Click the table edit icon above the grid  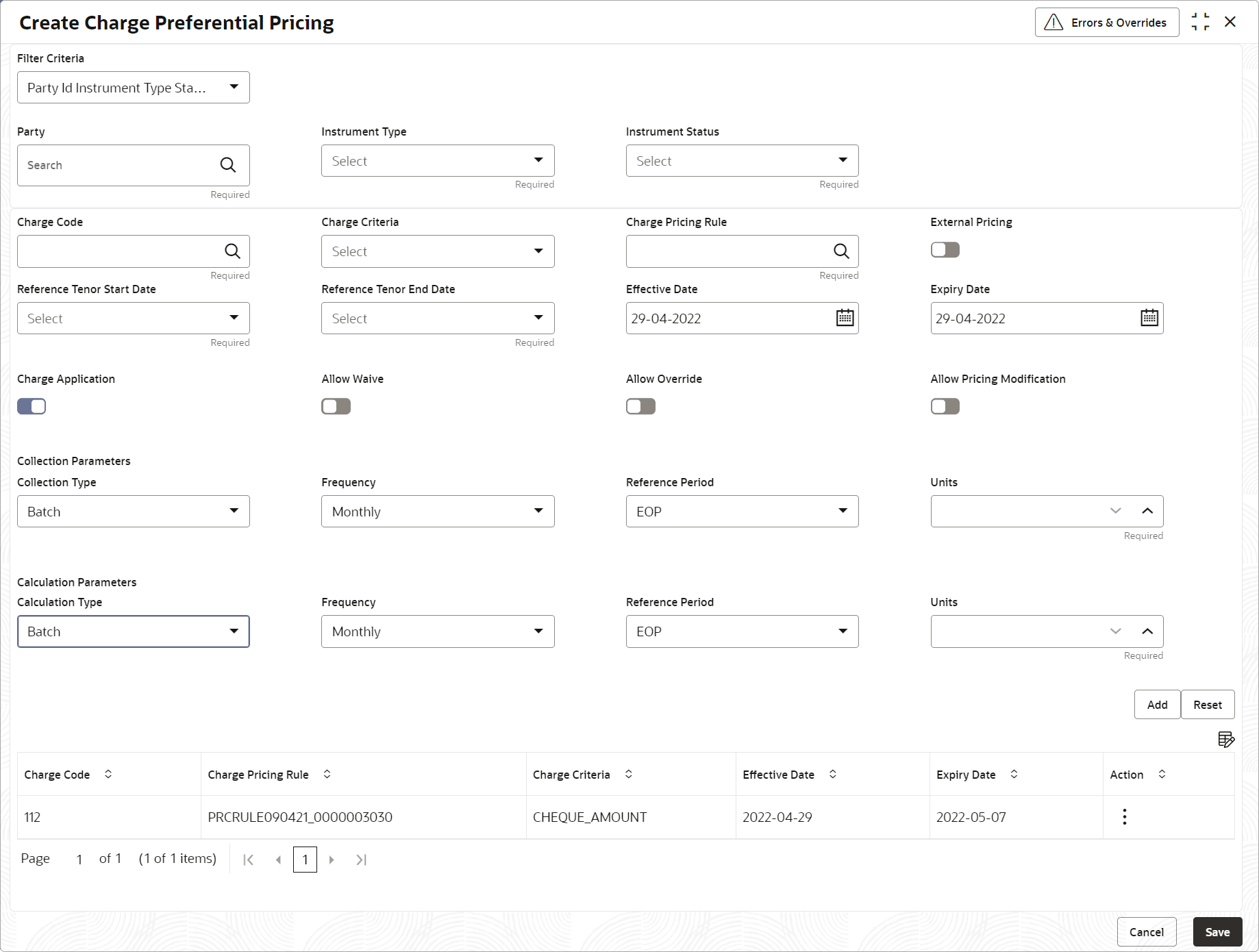click(x=1225, y=740)
